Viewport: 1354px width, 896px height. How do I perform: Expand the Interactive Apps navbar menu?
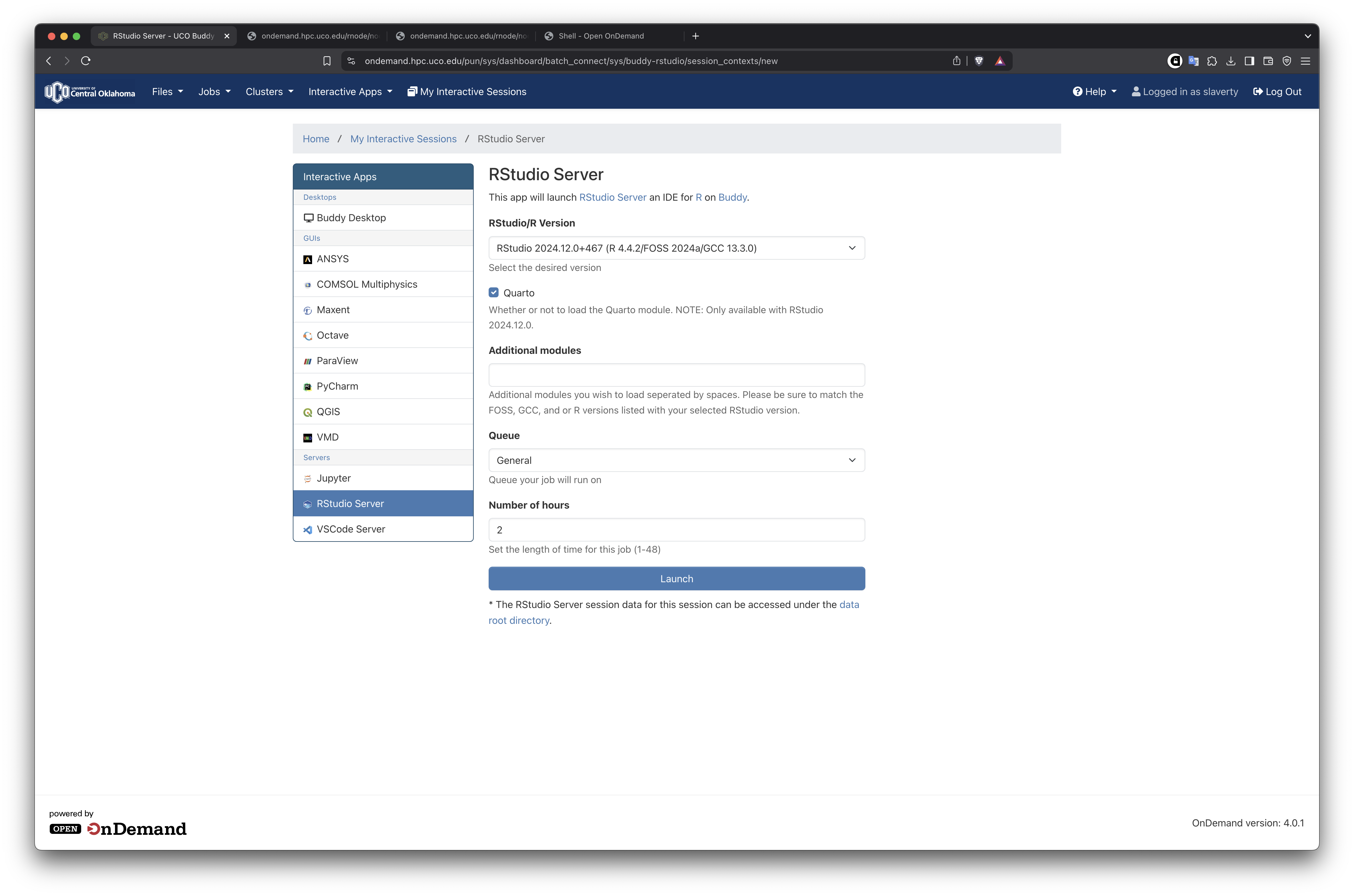point(350,92)
